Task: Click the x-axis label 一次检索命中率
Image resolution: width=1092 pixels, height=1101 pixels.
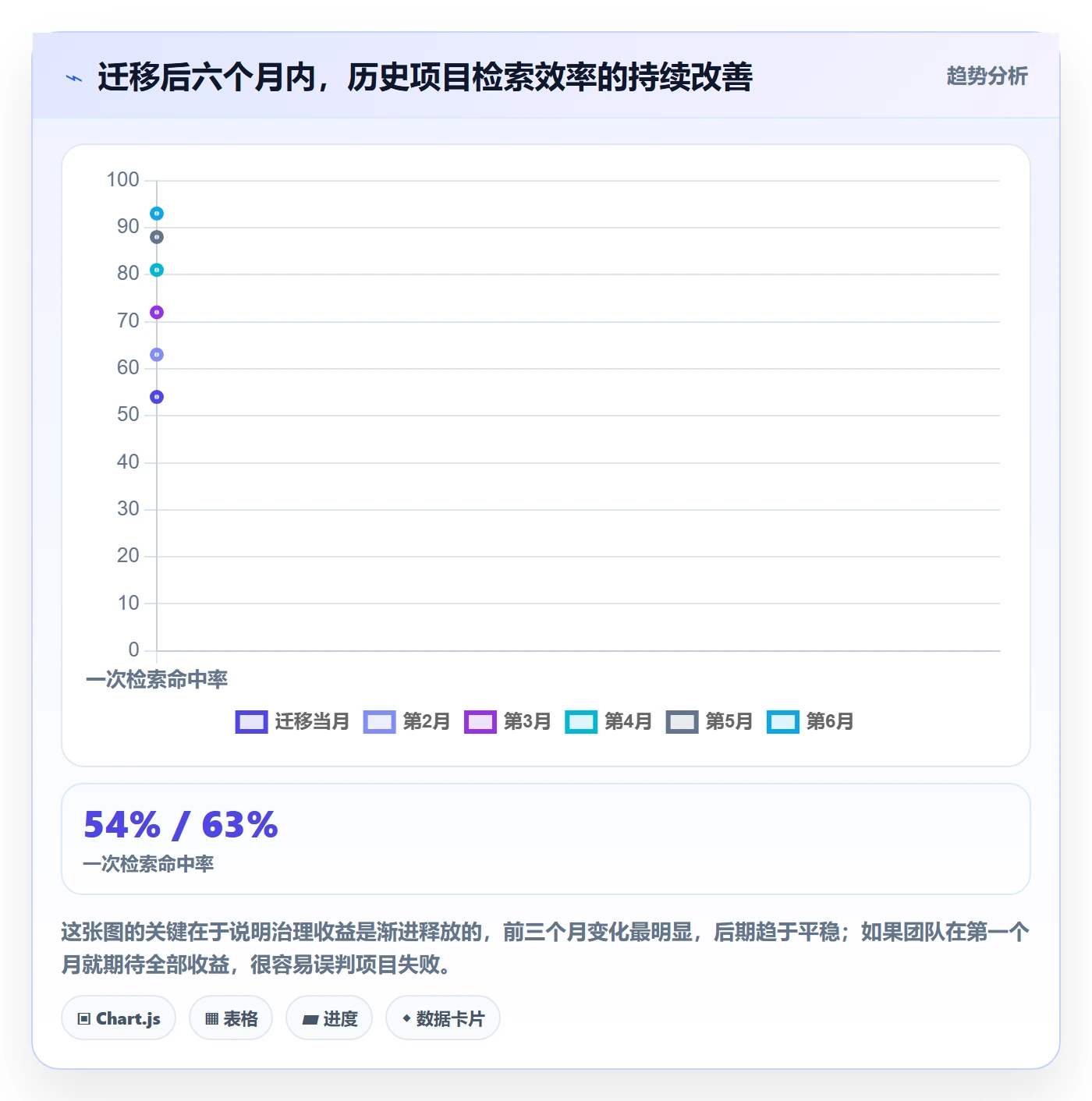Action: pyautogui.click(x=157, y=679)
